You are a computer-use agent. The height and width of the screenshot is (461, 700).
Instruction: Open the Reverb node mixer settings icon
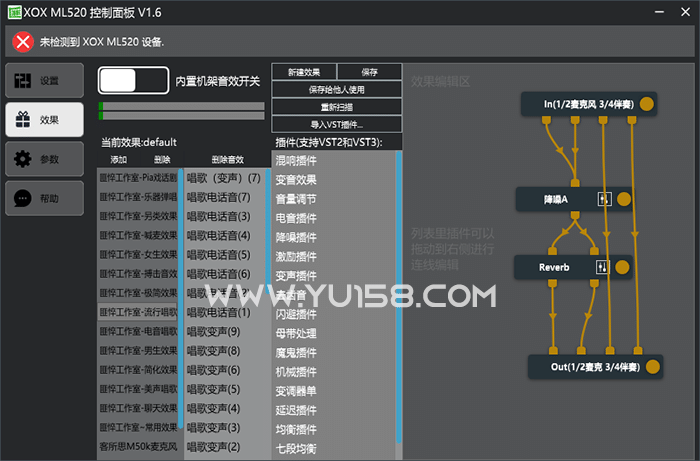pyautogui.click(x=603, y=267)
